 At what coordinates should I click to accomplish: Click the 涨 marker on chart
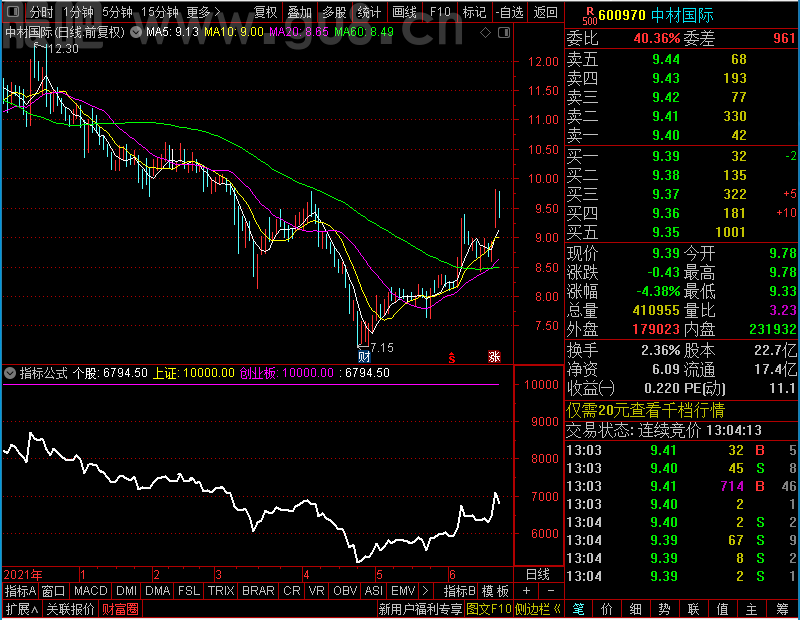[494, 356]
